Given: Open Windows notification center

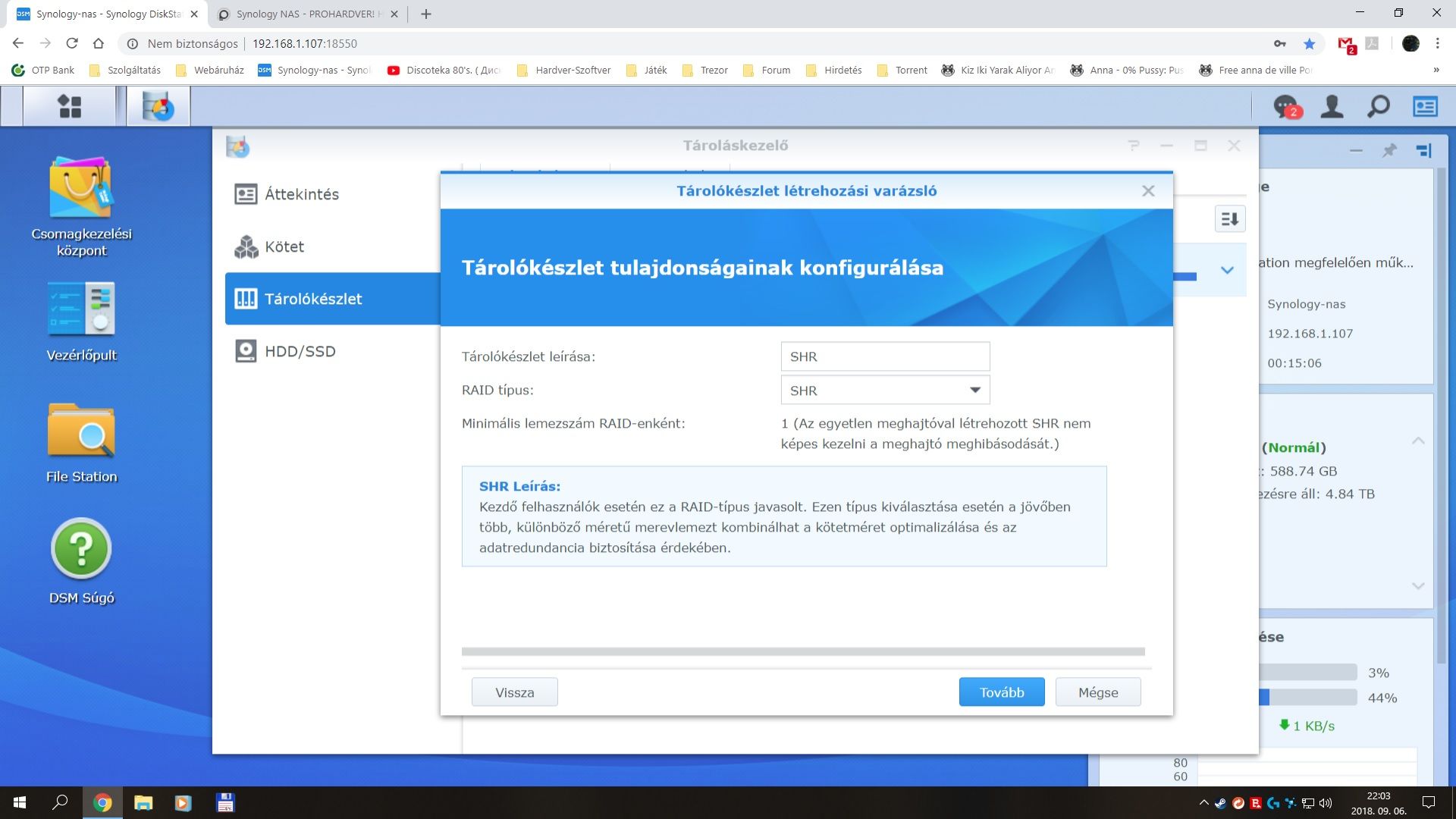Looking at the screenshot, I should pos(1429,802).
